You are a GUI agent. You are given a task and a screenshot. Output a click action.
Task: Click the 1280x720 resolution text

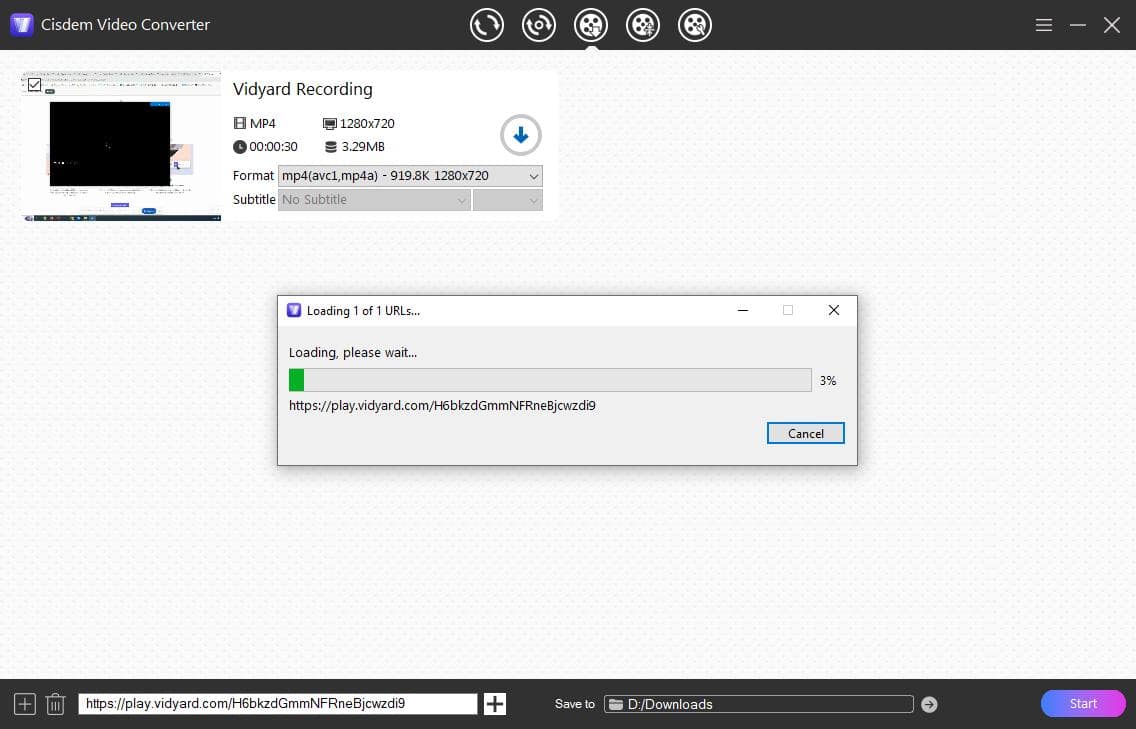tap(367, 124)
